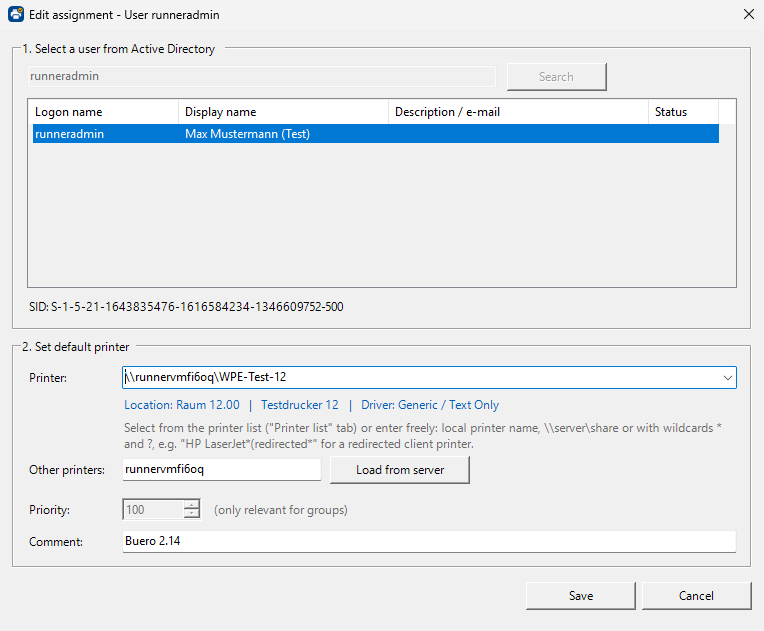Click the Status column header
The height and width of the screenshot is (631, 764).
[x=683, y=112]
